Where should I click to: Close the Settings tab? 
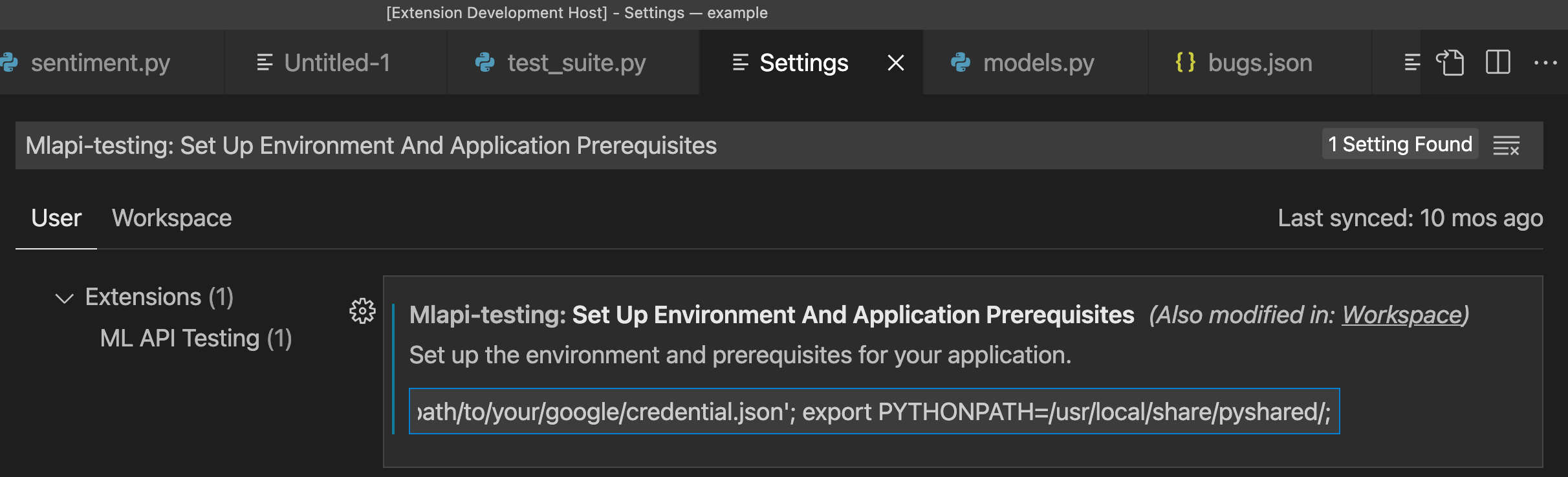point(896,63)
